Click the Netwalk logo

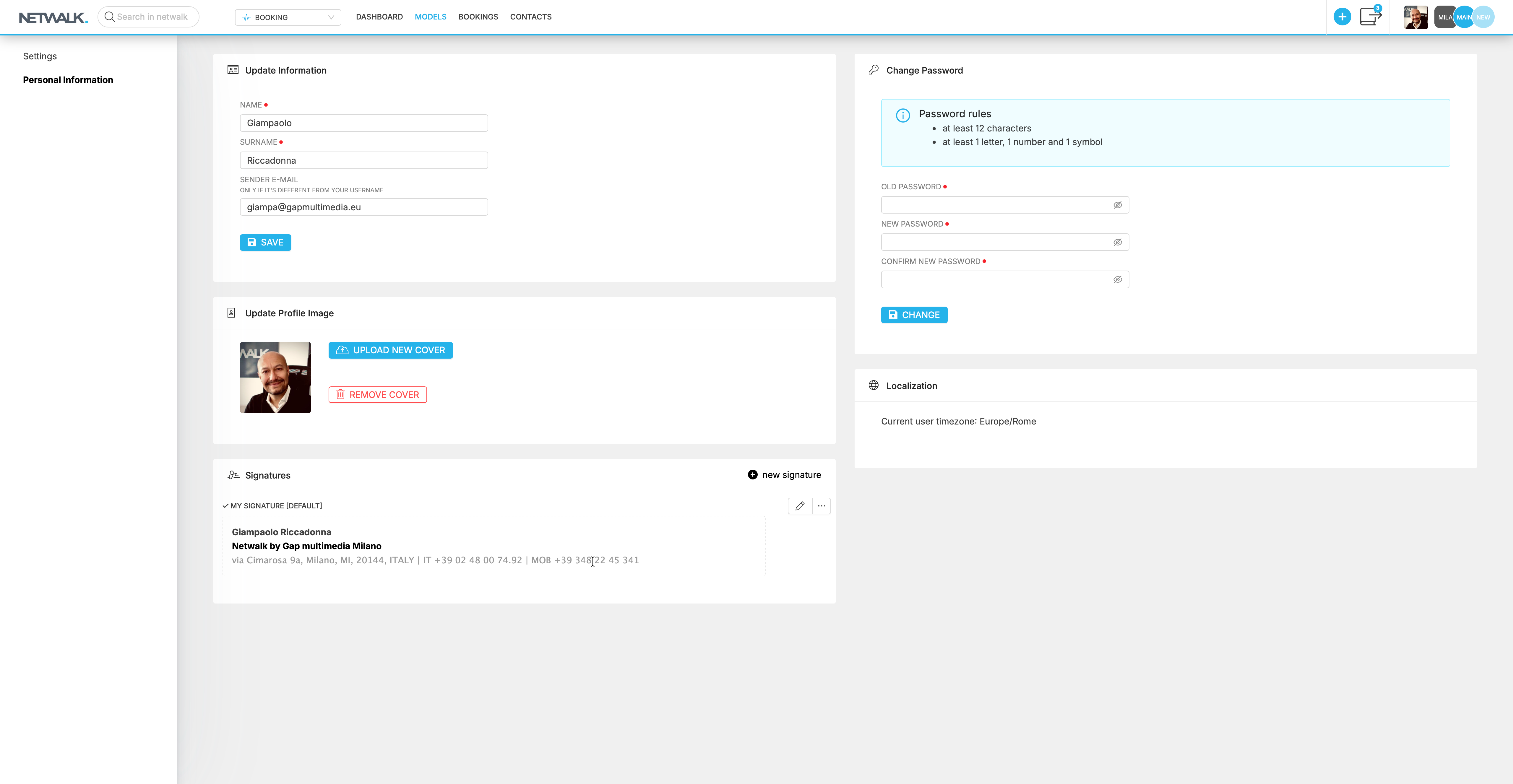click(x=53, y=18)
